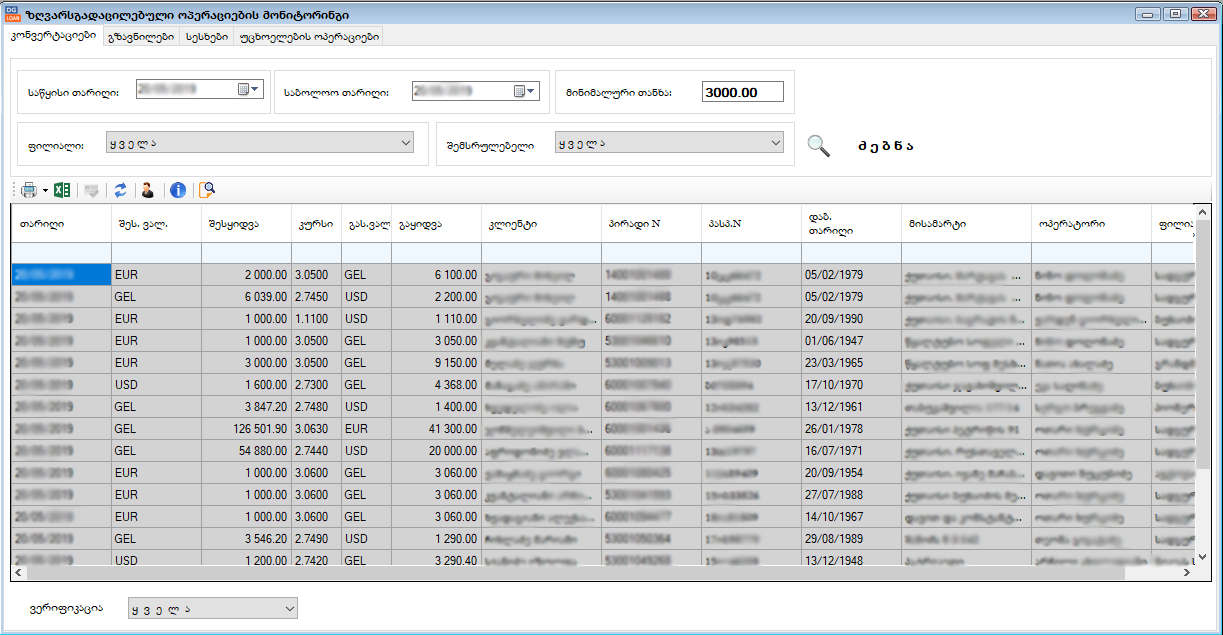This screenshot has width=1223, height=635.
Task: Expand the შემსრულებელი dropdown
Action: point(775,143)
